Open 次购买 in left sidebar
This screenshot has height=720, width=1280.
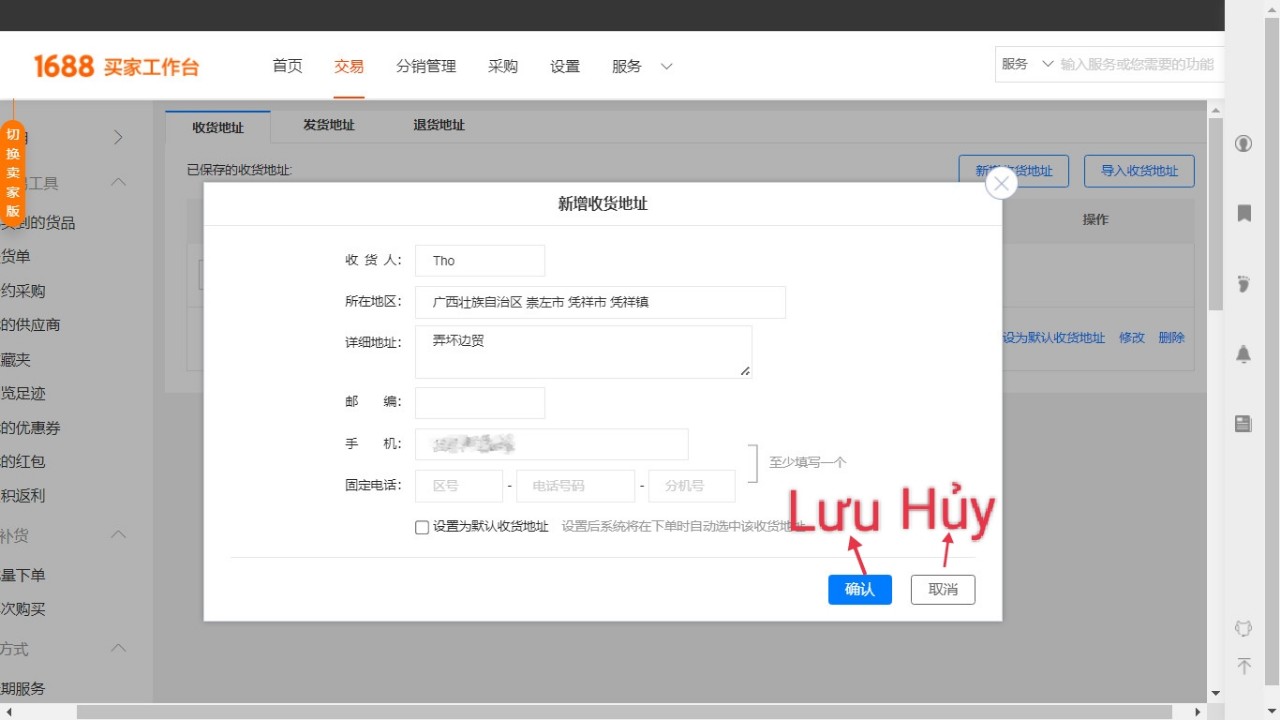pyautogui.click(x=23, y=608)
